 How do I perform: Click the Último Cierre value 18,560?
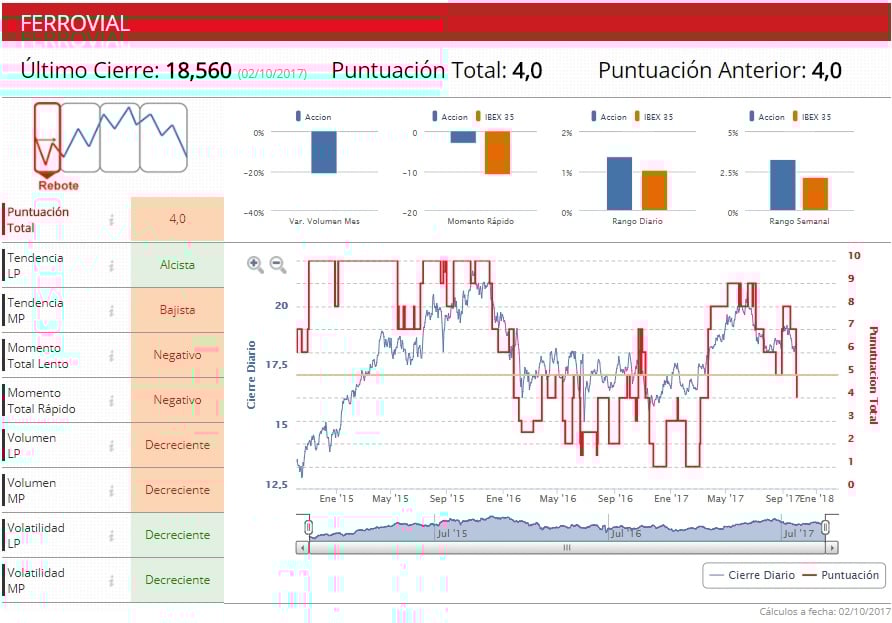tap(199, 71)
